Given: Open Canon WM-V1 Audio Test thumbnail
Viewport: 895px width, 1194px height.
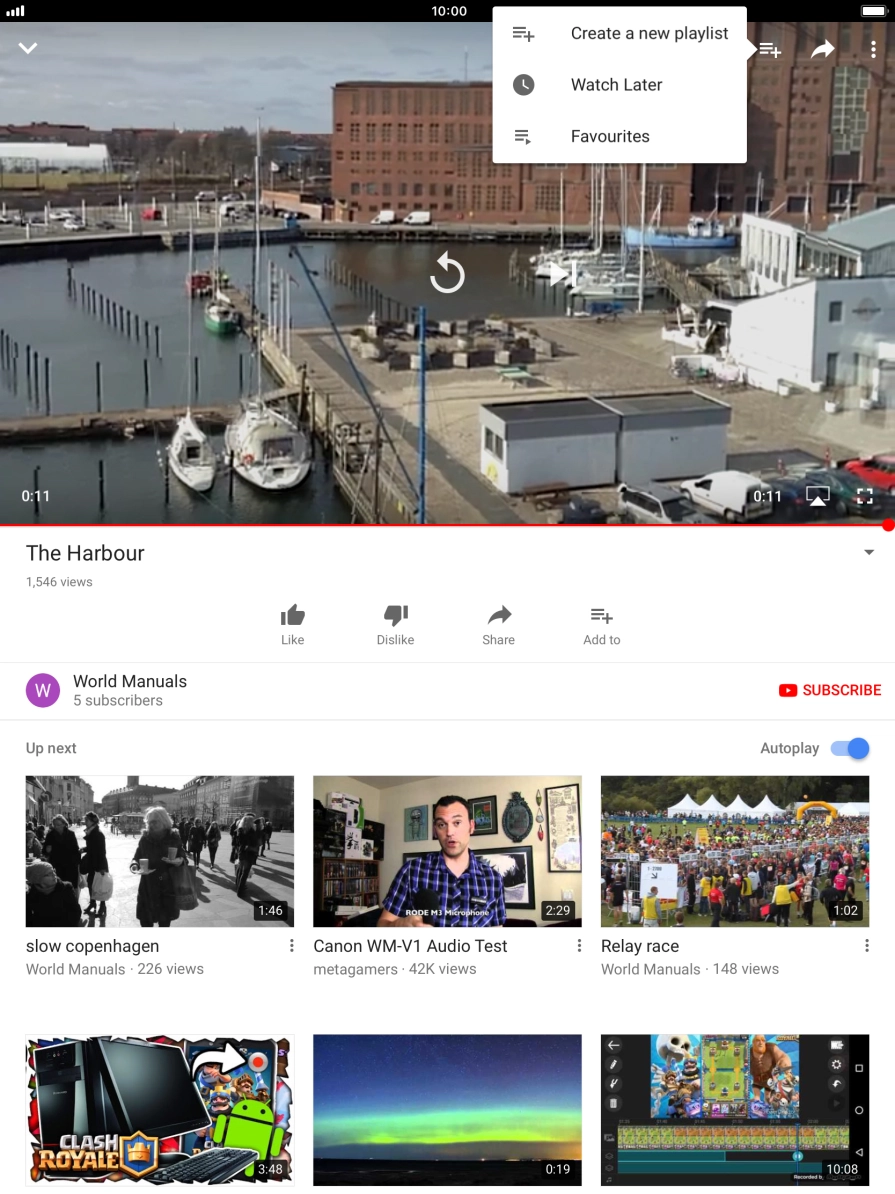Looking at the screenshot, I should coord(447,851).
